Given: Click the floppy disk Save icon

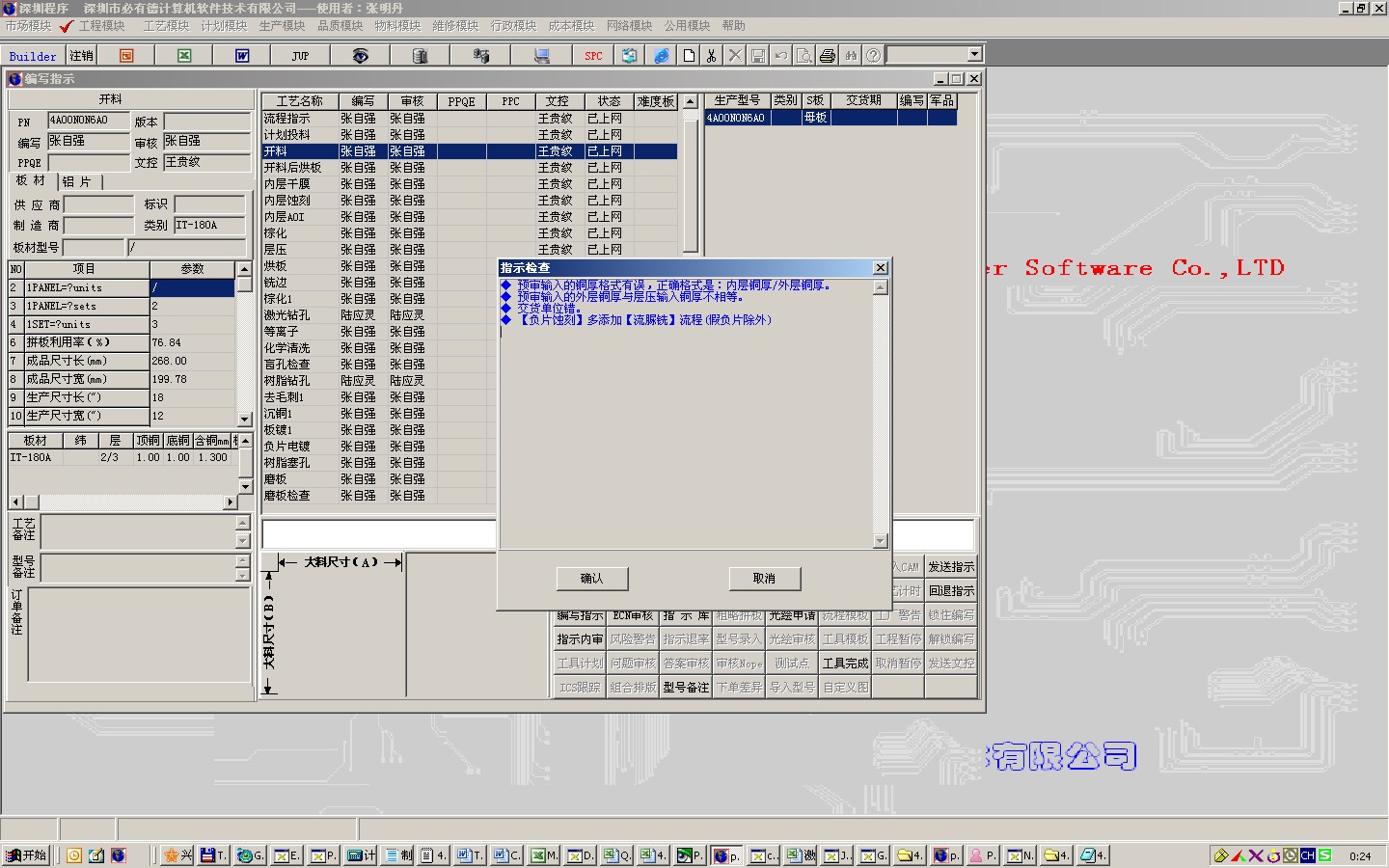Looking at the screenshot, I should click(758, 56).
